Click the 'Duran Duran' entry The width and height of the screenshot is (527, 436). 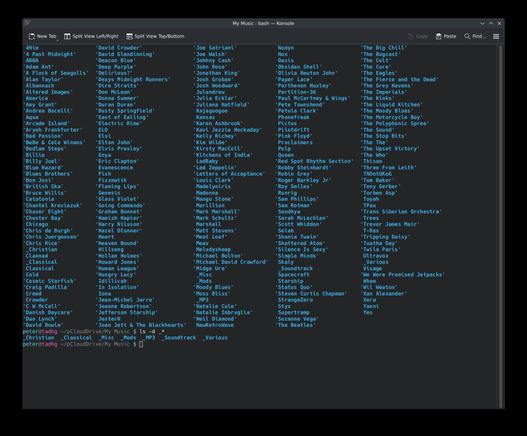pos(116,105)
